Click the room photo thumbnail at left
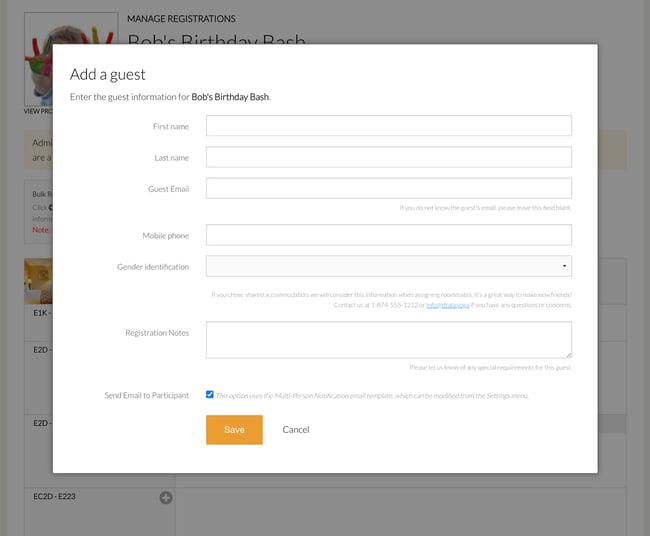 point(38,281)
